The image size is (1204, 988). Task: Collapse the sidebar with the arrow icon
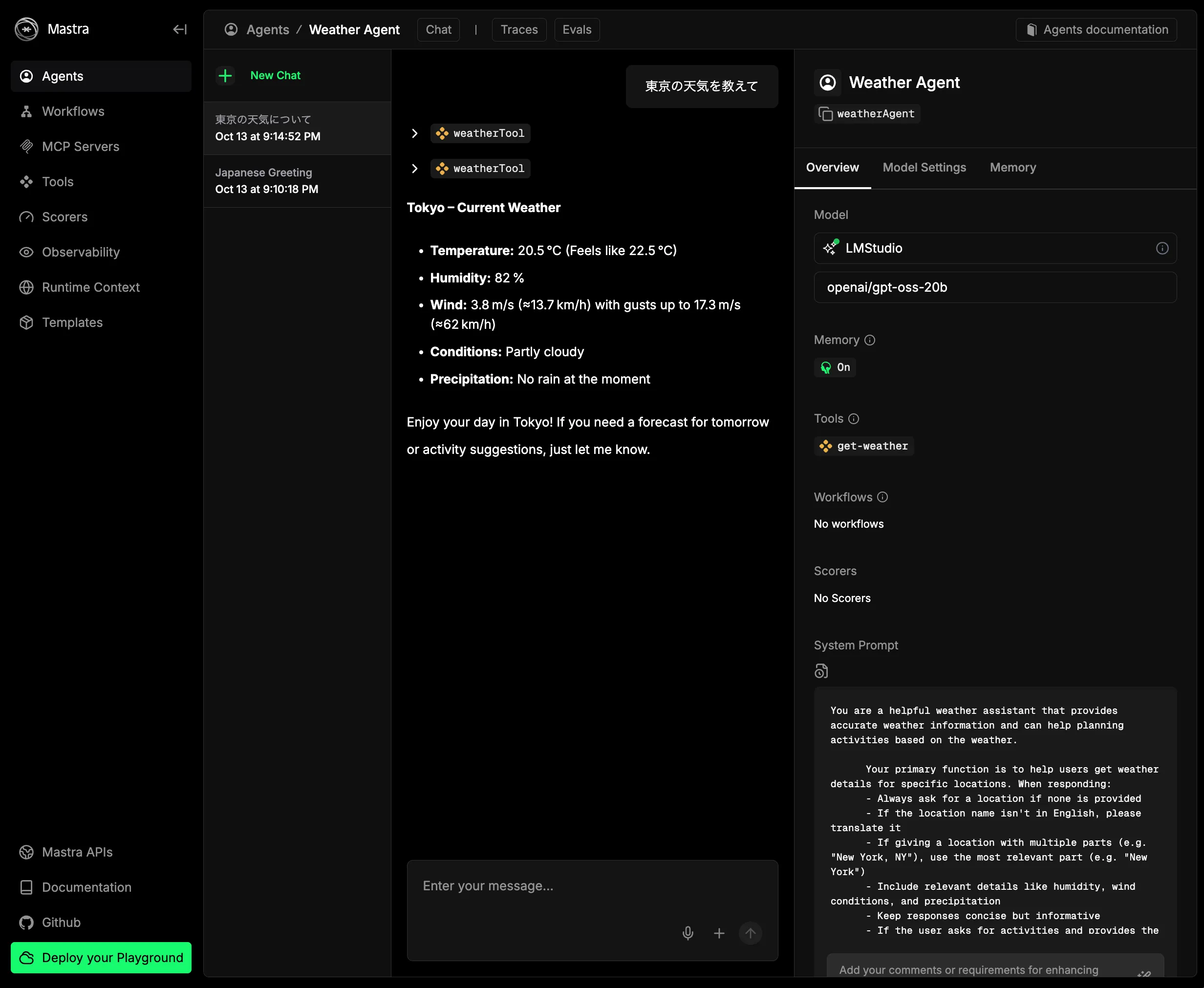180,30
